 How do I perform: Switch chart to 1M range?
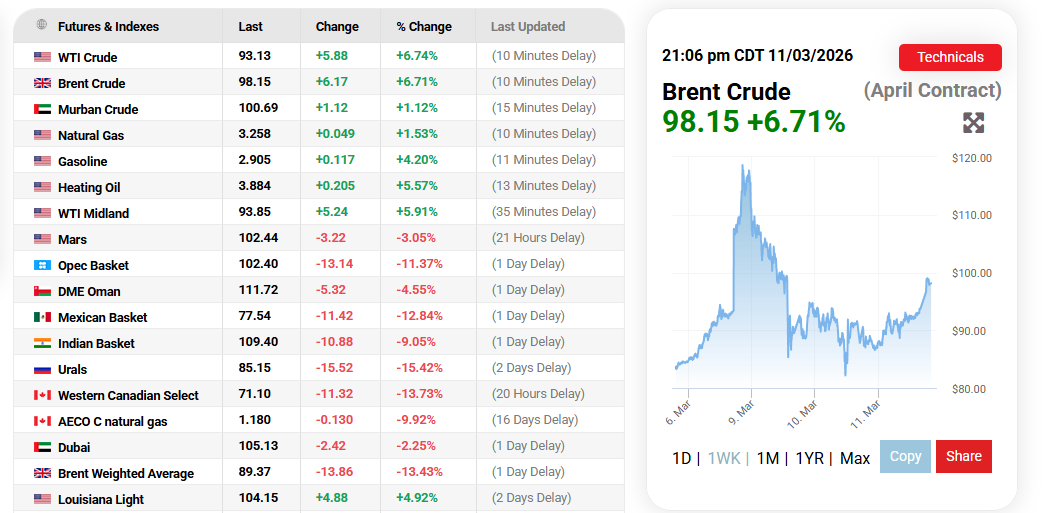pyautogui.click(x=767, y=458)
